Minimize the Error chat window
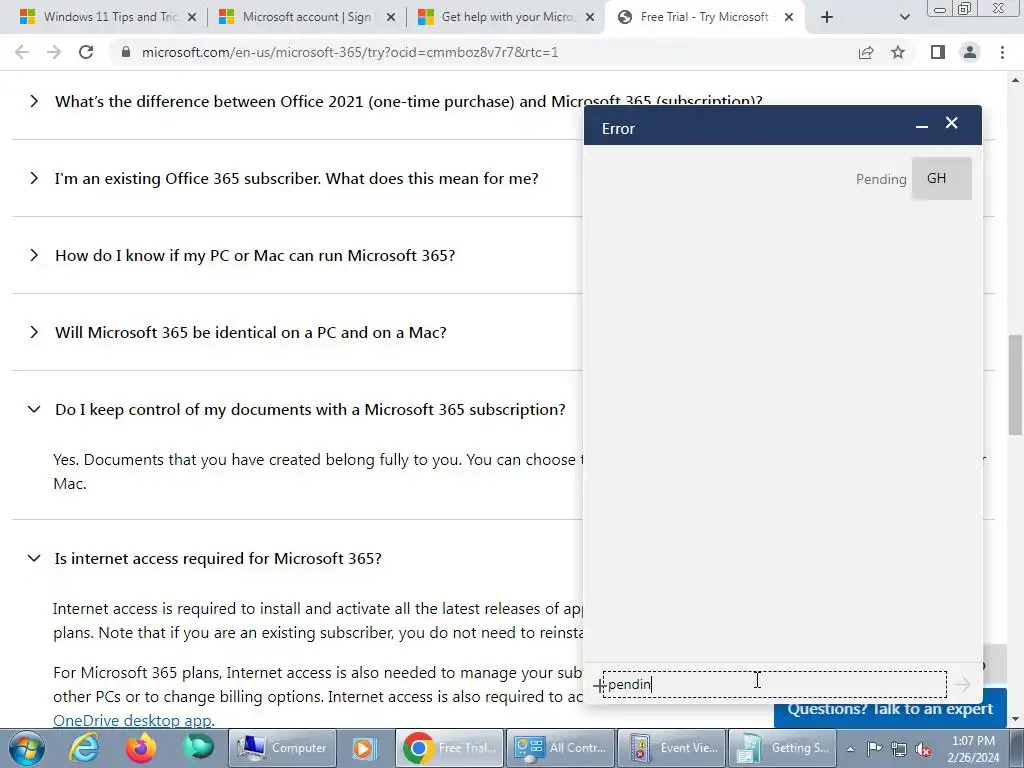 (x=921, y=125)
